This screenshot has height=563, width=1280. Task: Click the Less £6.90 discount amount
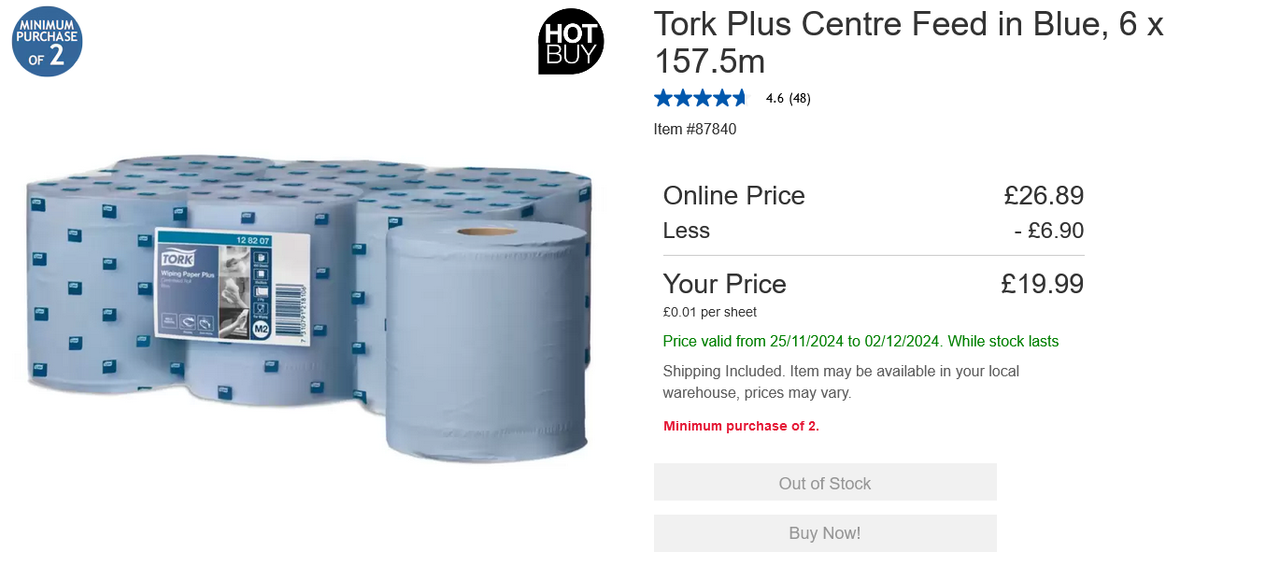click(x=1049, y=231)
